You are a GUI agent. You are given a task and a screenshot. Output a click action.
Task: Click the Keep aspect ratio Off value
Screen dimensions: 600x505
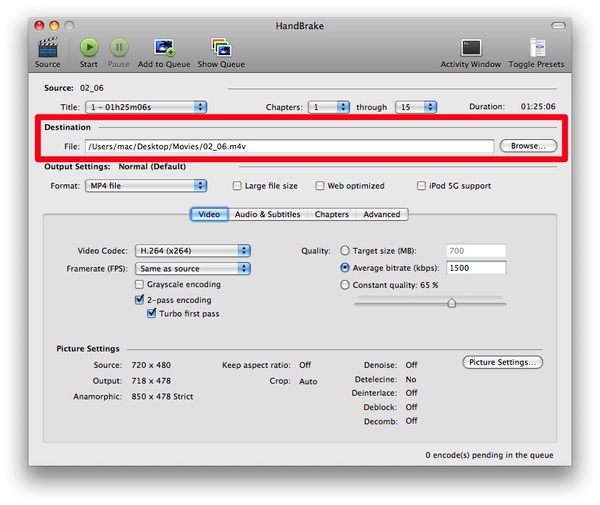[305, 365]
